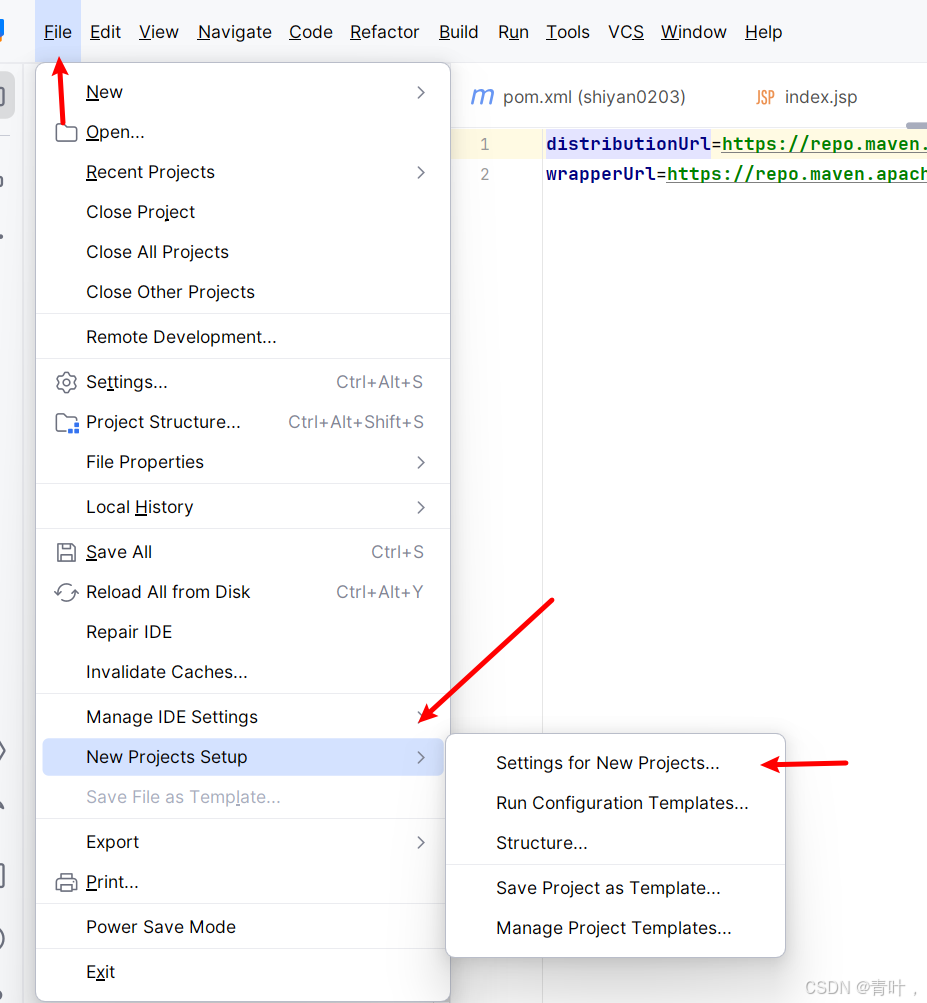Open Remote Development...

[242, 337]
